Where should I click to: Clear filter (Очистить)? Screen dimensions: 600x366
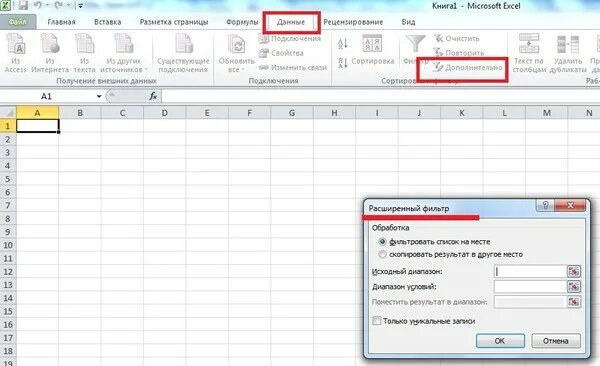click(x=457, y=39)
